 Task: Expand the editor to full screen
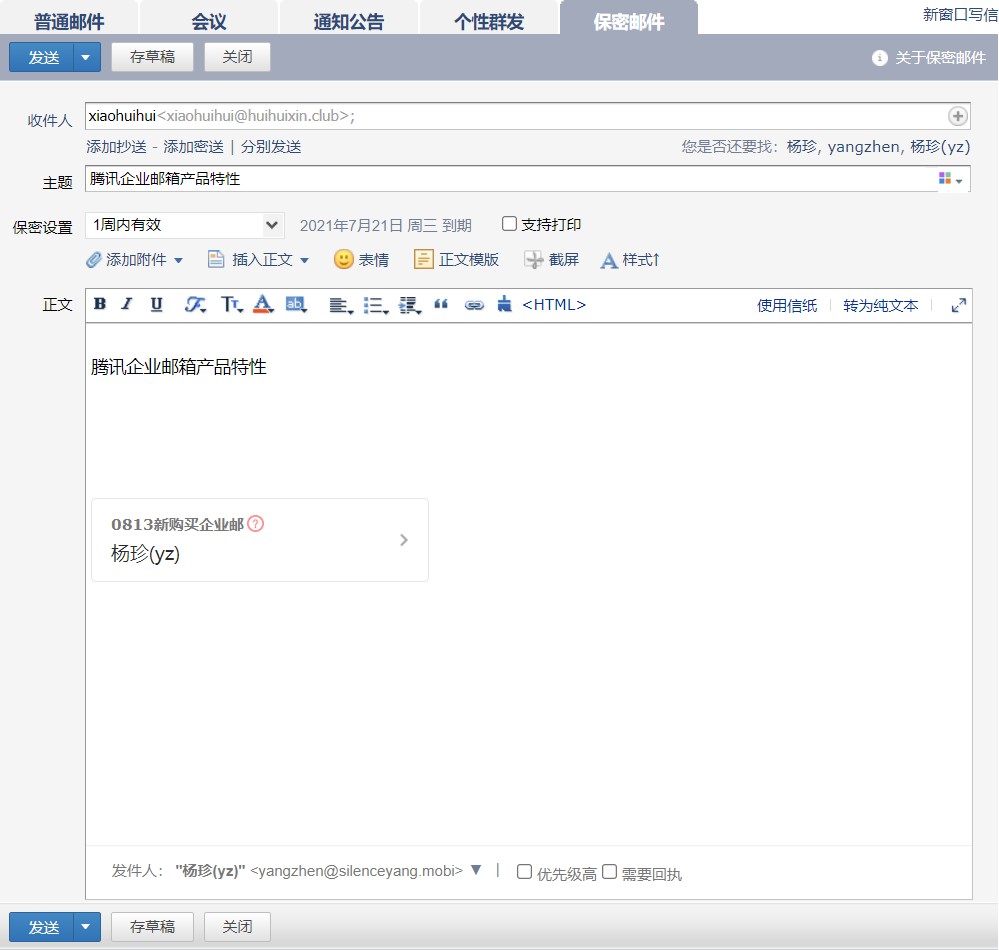(x=958, y=305)
